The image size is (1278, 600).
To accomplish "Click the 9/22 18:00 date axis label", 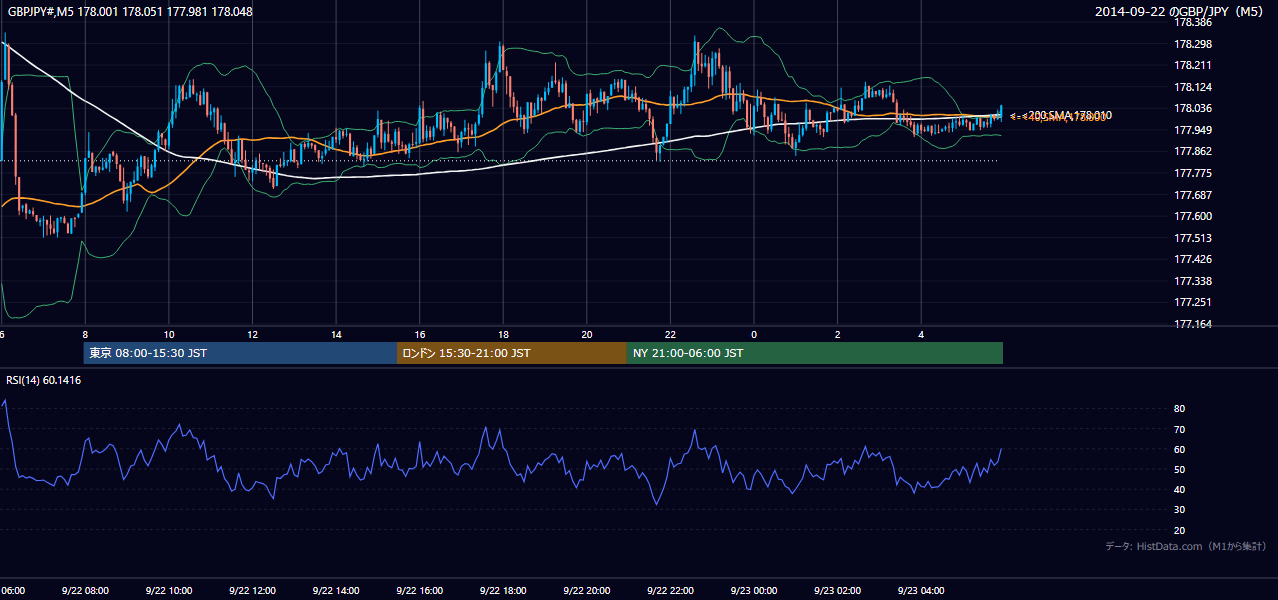I will (x=502, y=591).
